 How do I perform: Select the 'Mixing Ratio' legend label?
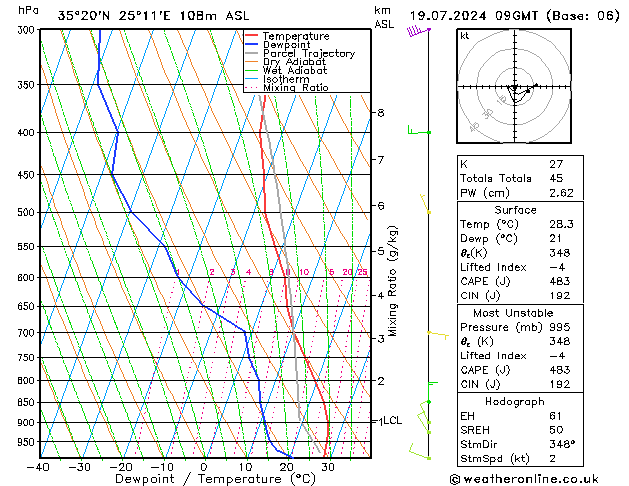tap(296, 87)
